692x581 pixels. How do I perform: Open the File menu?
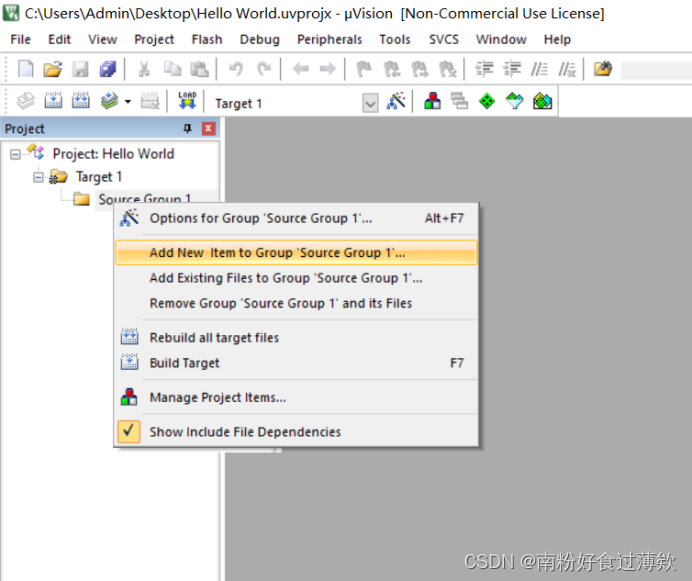(21, 39)
